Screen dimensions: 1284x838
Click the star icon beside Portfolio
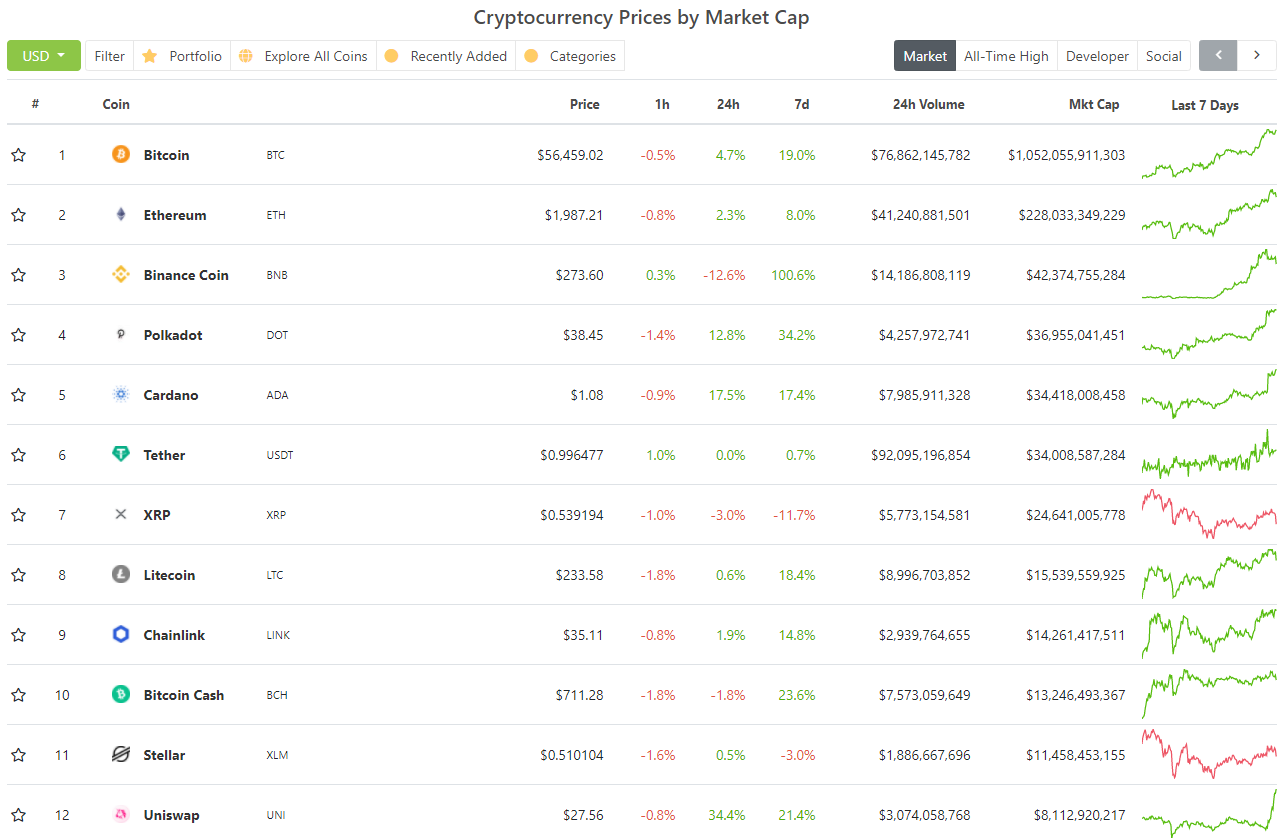point(150,56)
